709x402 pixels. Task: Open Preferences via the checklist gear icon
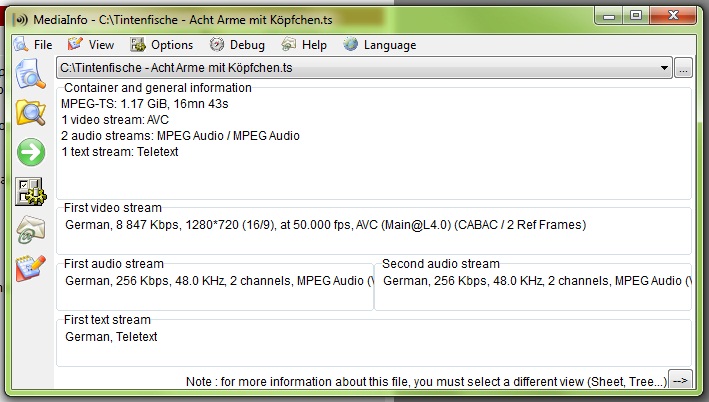click(30, 192)
